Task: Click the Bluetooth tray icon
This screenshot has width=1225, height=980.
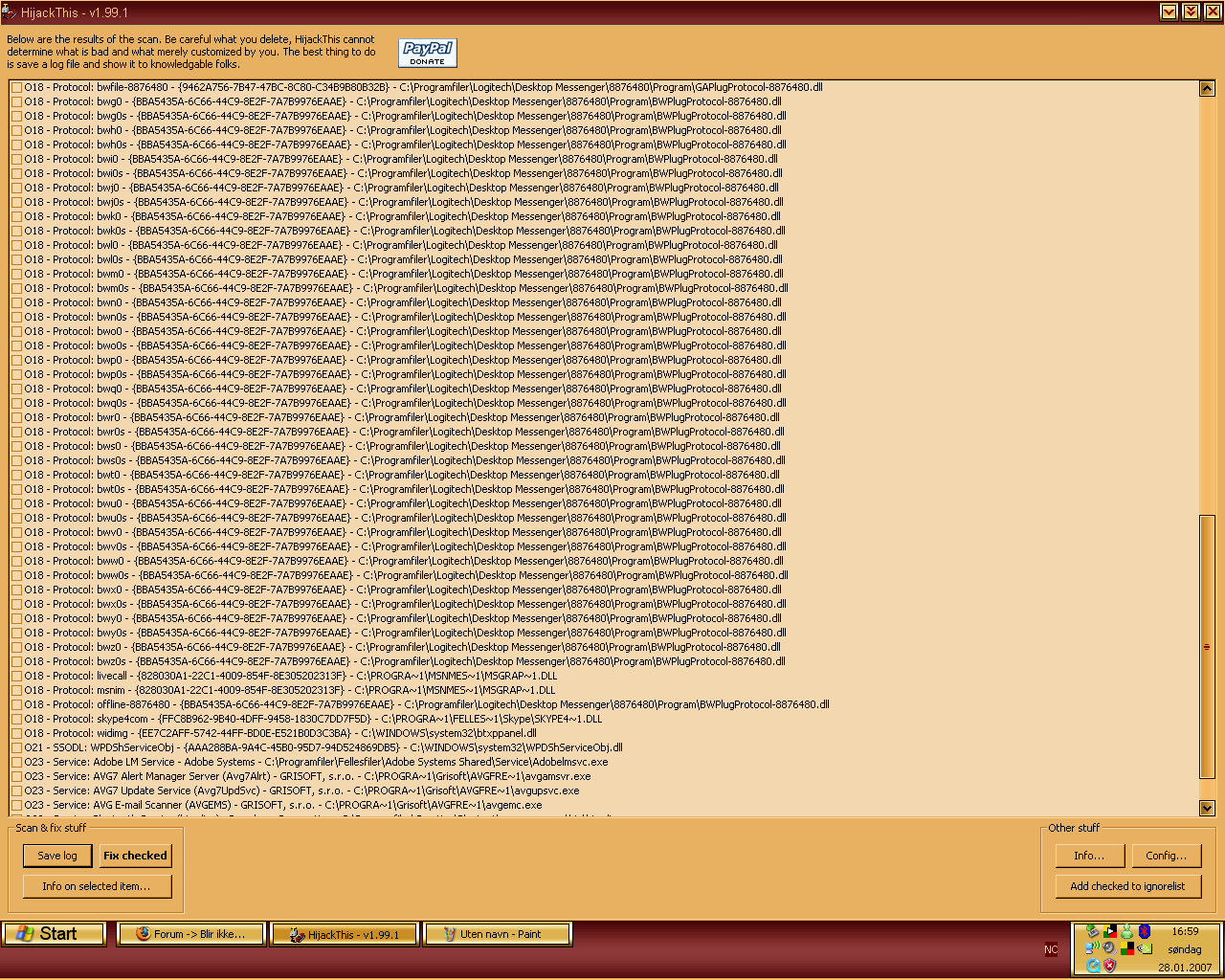Action: tap(1145, 931)
